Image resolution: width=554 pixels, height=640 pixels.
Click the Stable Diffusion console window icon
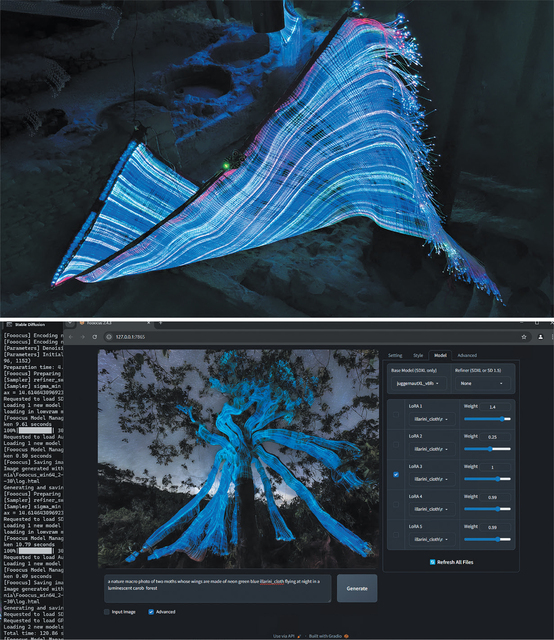[x=9, y=324]
